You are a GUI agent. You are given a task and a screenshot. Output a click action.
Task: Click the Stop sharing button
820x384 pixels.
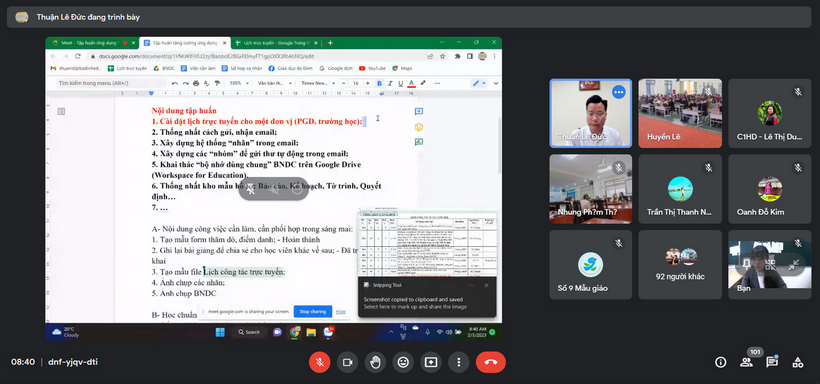(x=313, y=311)
